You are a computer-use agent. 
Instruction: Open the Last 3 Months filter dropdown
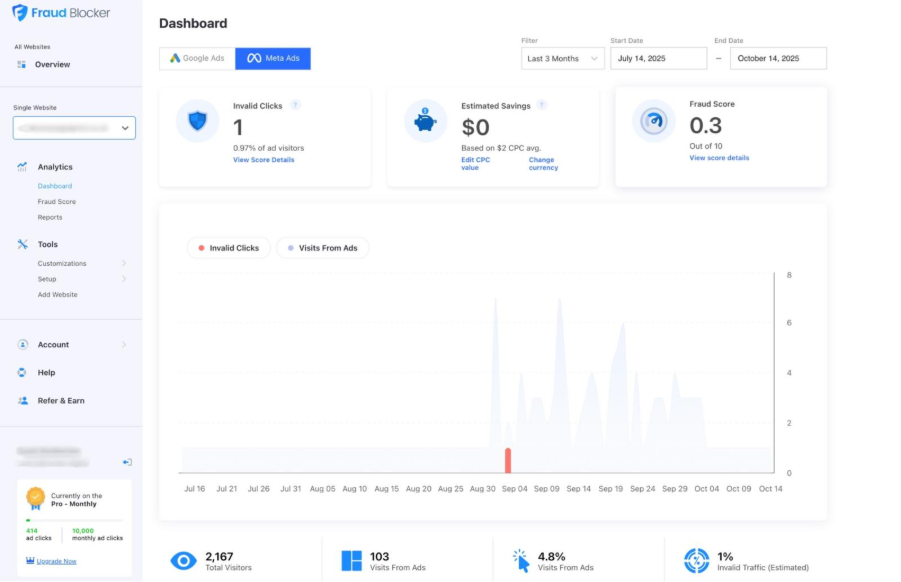[562, 58]
